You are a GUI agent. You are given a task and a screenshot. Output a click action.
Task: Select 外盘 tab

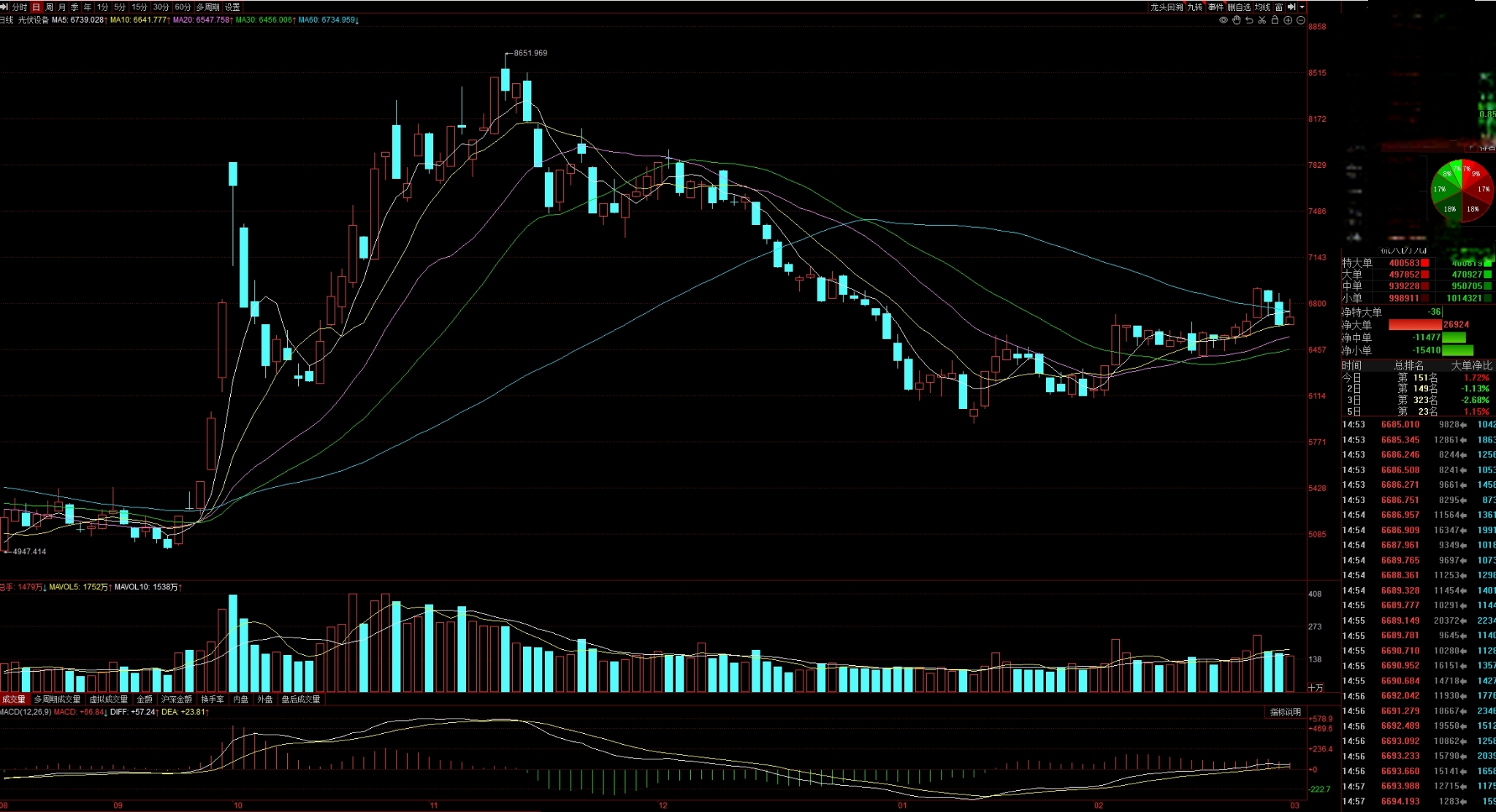tap(265, 700)
